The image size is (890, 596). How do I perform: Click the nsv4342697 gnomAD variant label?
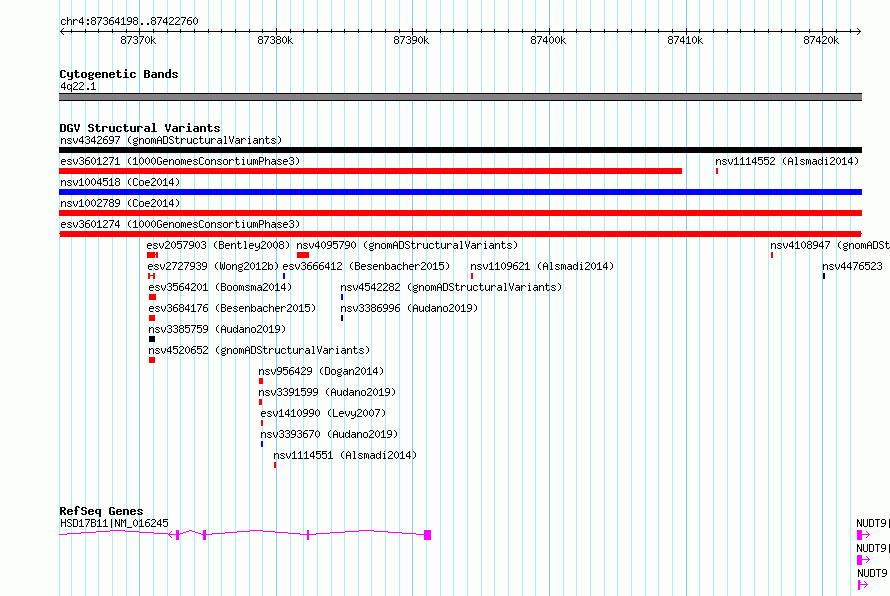(171, 140)
